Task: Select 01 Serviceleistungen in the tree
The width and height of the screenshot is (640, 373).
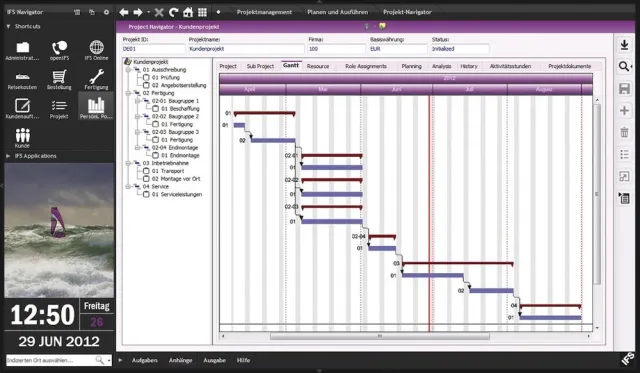Action: (177, 194)
